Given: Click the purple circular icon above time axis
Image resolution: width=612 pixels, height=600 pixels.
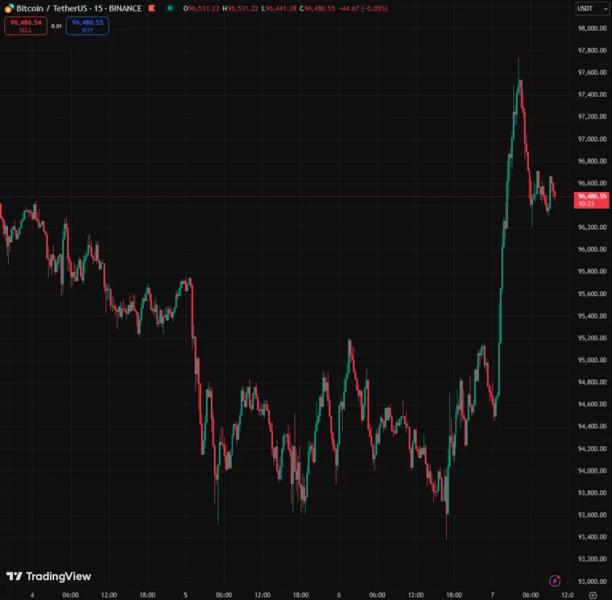Looking at the screenshot, I should tap(555, 579).
